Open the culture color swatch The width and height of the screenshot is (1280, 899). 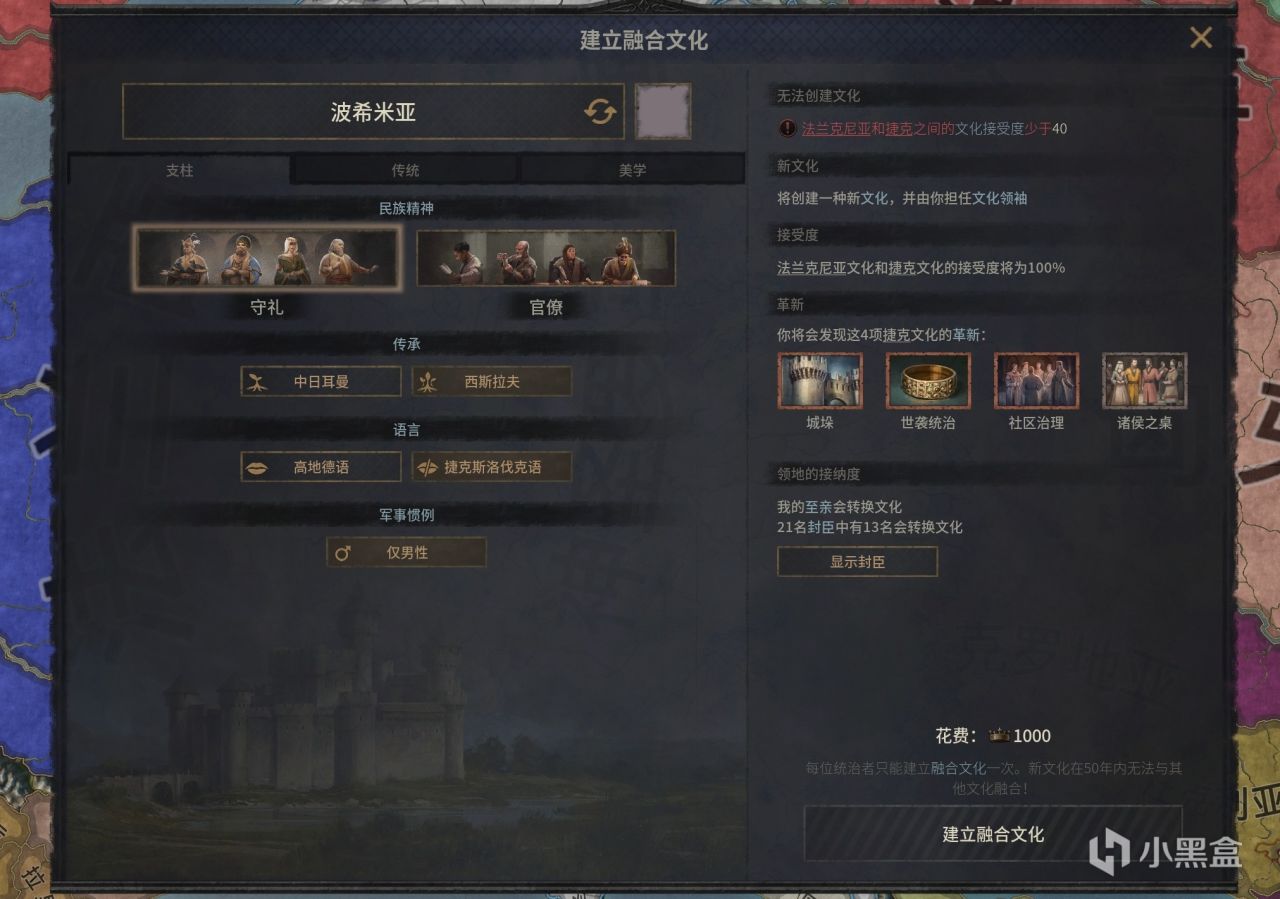(662, 111)
